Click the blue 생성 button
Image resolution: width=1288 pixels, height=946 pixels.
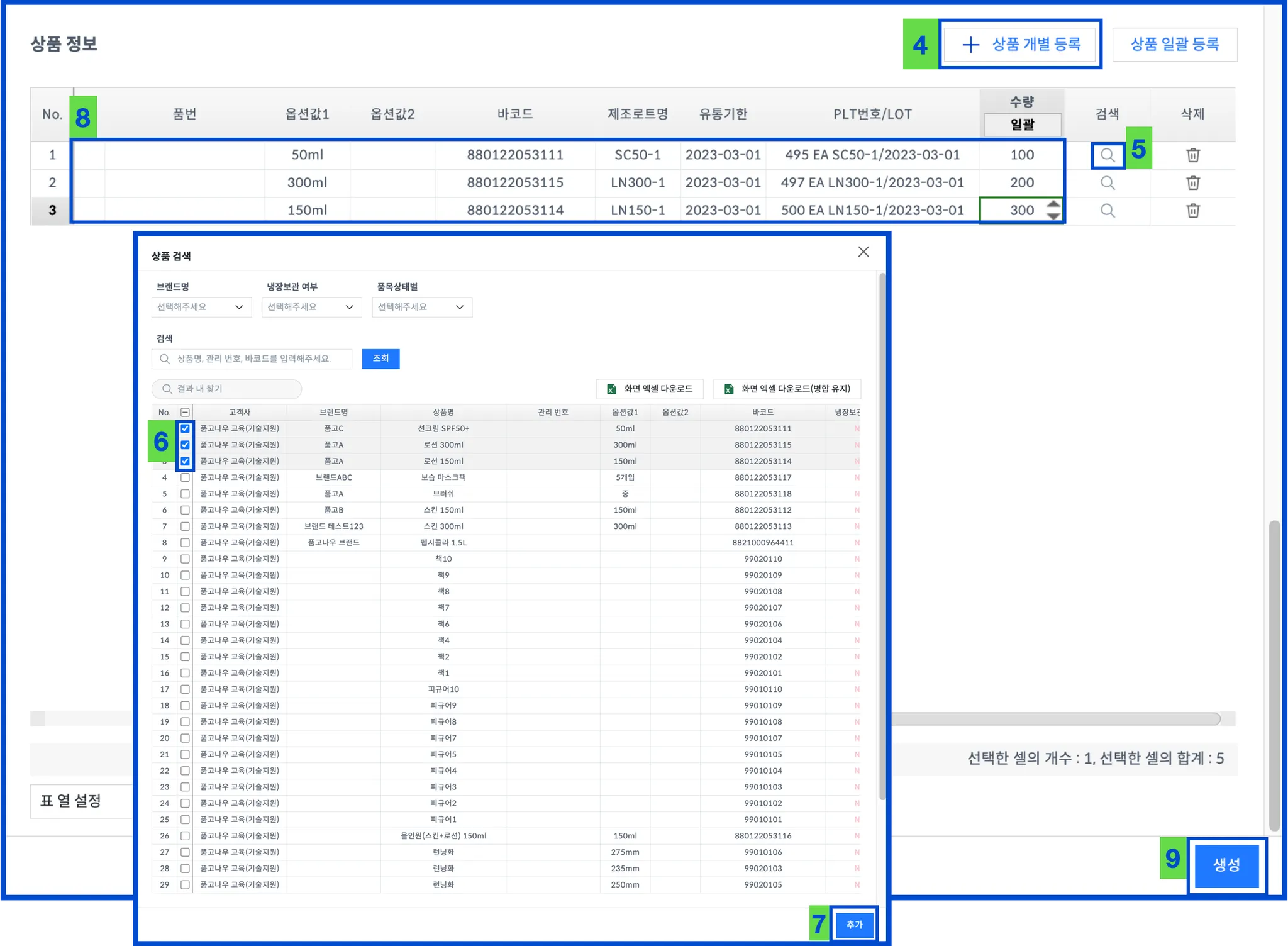[x=1226, y=865]
